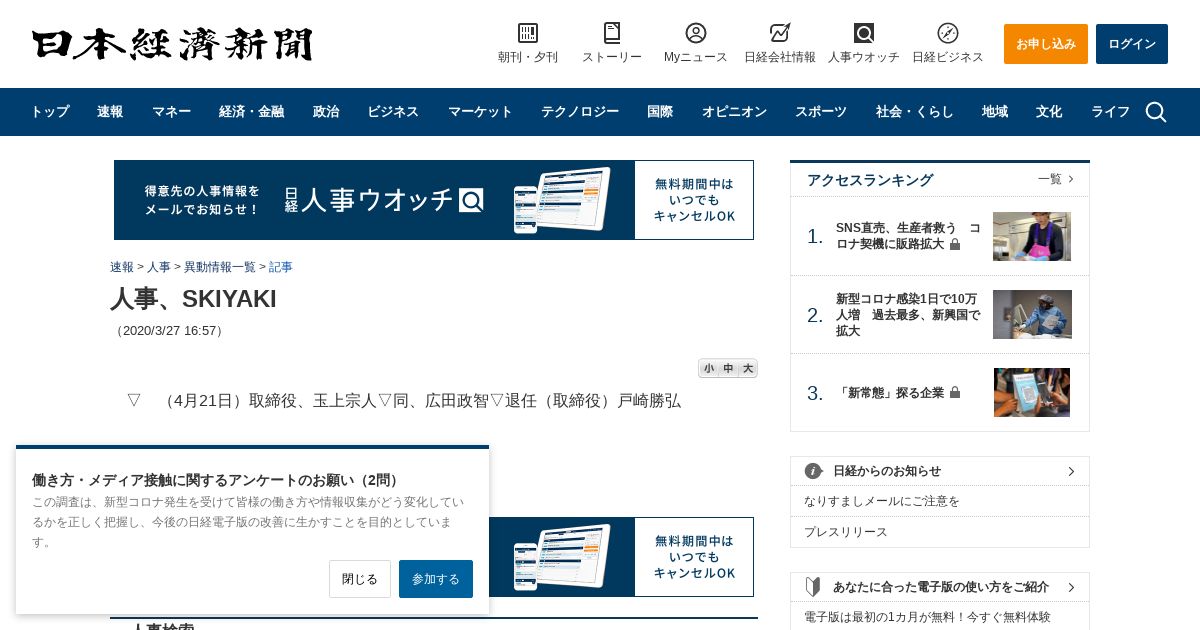The width and height of the screenshot is (1200, 630).
Task: Set font size to 中
Action: (728, 369)
